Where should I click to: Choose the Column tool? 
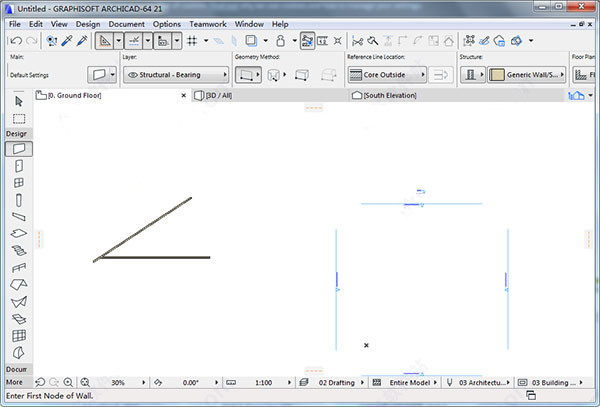[19, 200]
